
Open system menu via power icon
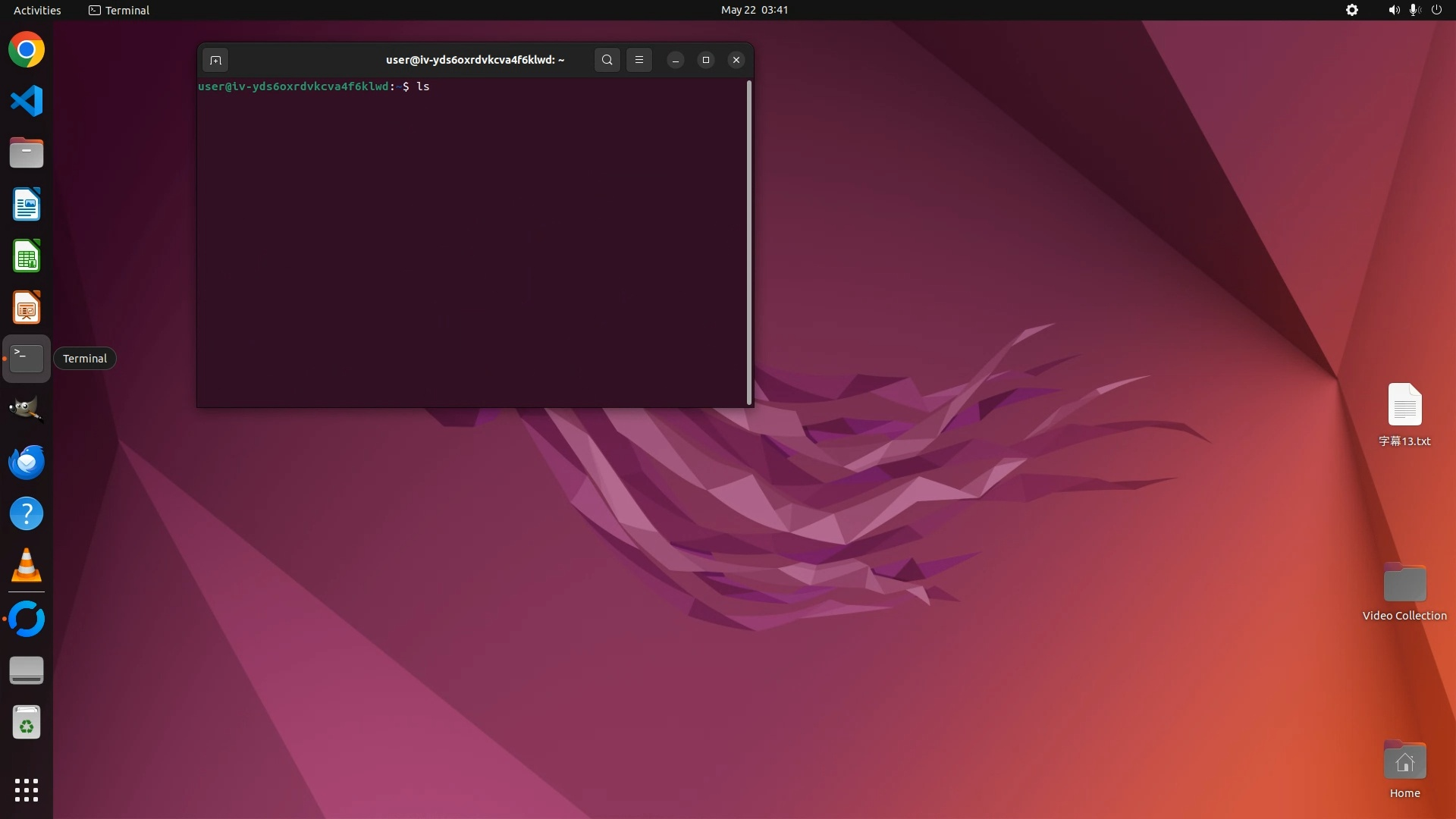tap(1436, 10)
